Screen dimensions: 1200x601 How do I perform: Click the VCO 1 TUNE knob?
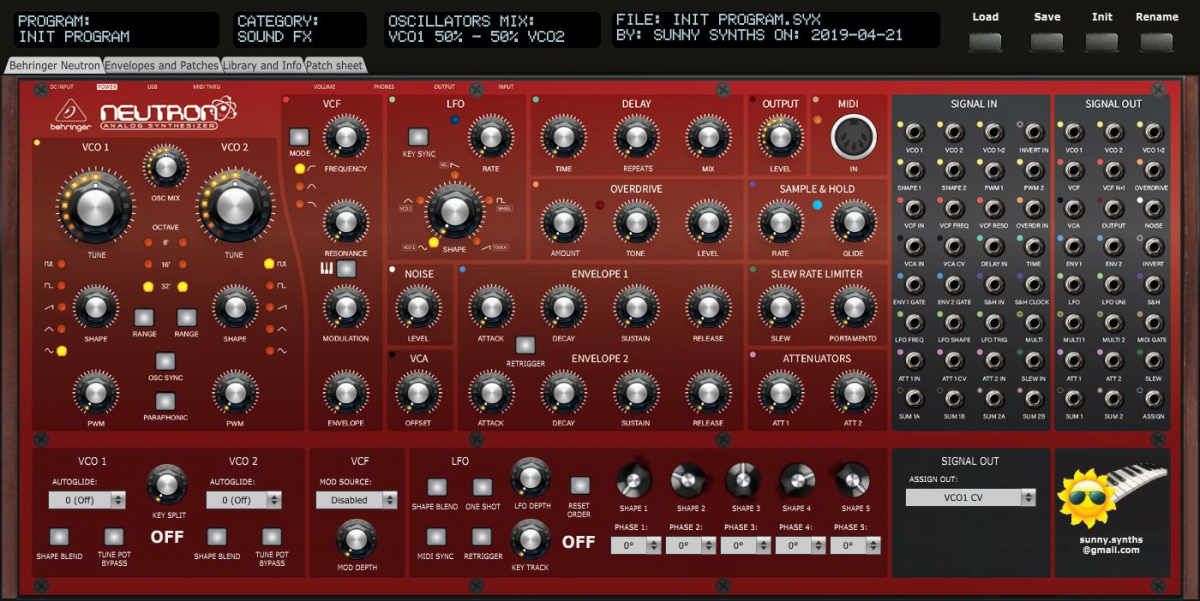94,208
